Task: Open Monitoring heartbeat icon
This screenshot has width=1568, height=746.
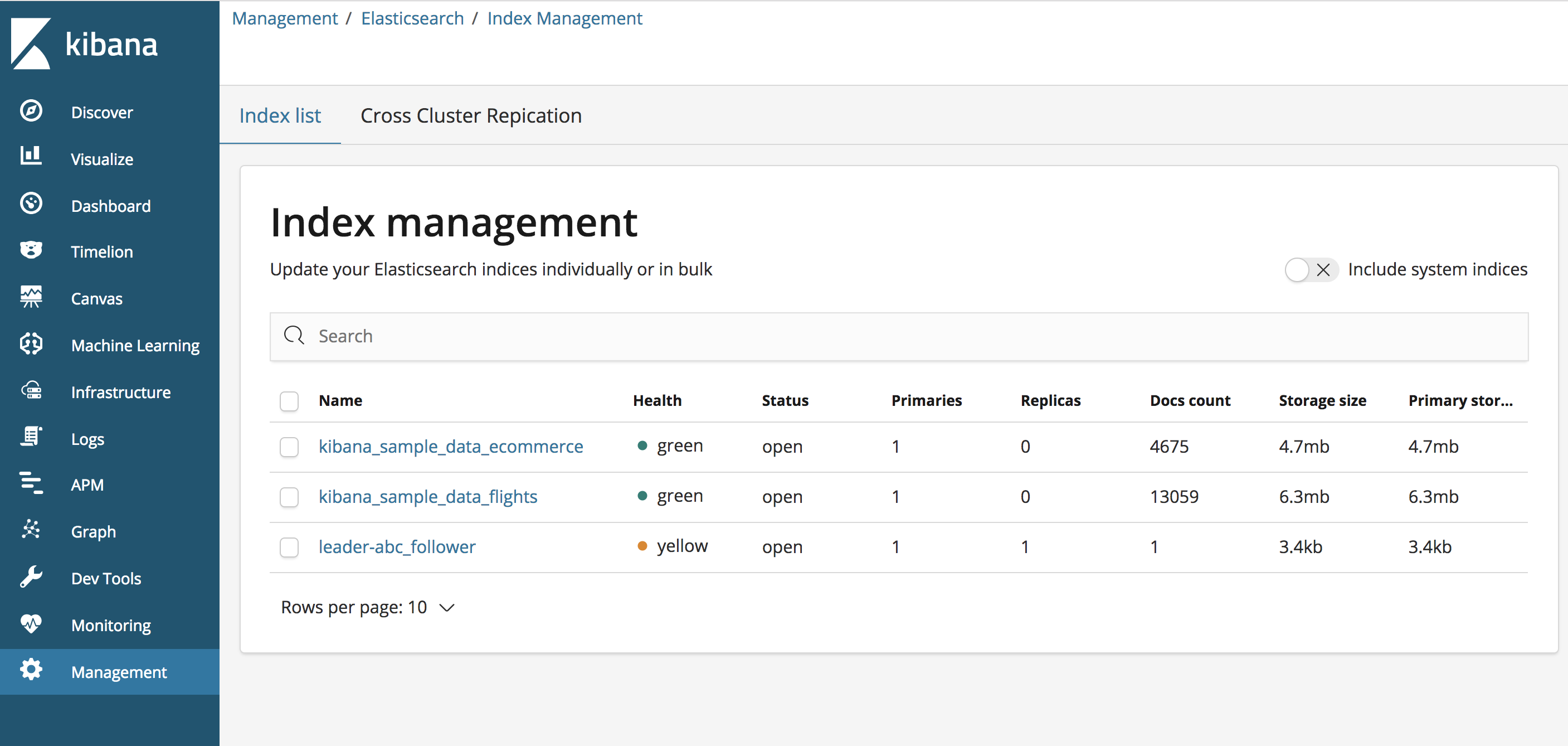Action: point(31,623)
